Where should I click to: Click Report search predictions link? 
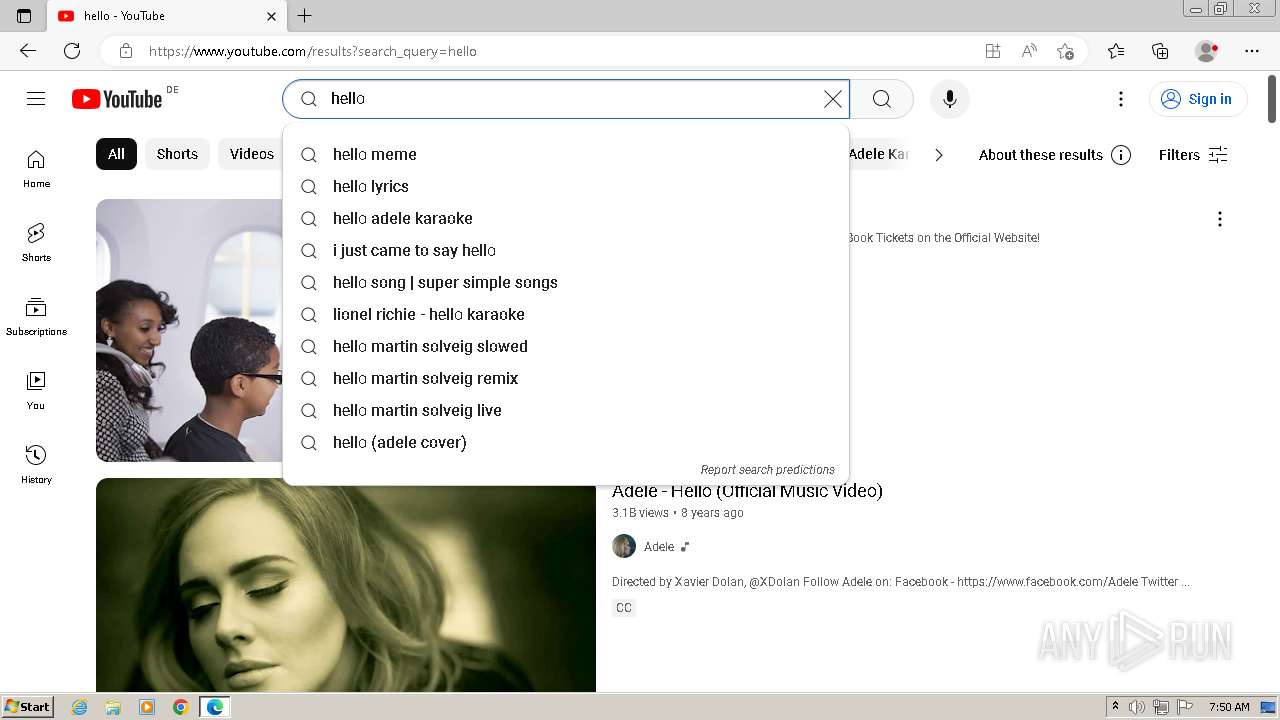click(x=767, y=470)
